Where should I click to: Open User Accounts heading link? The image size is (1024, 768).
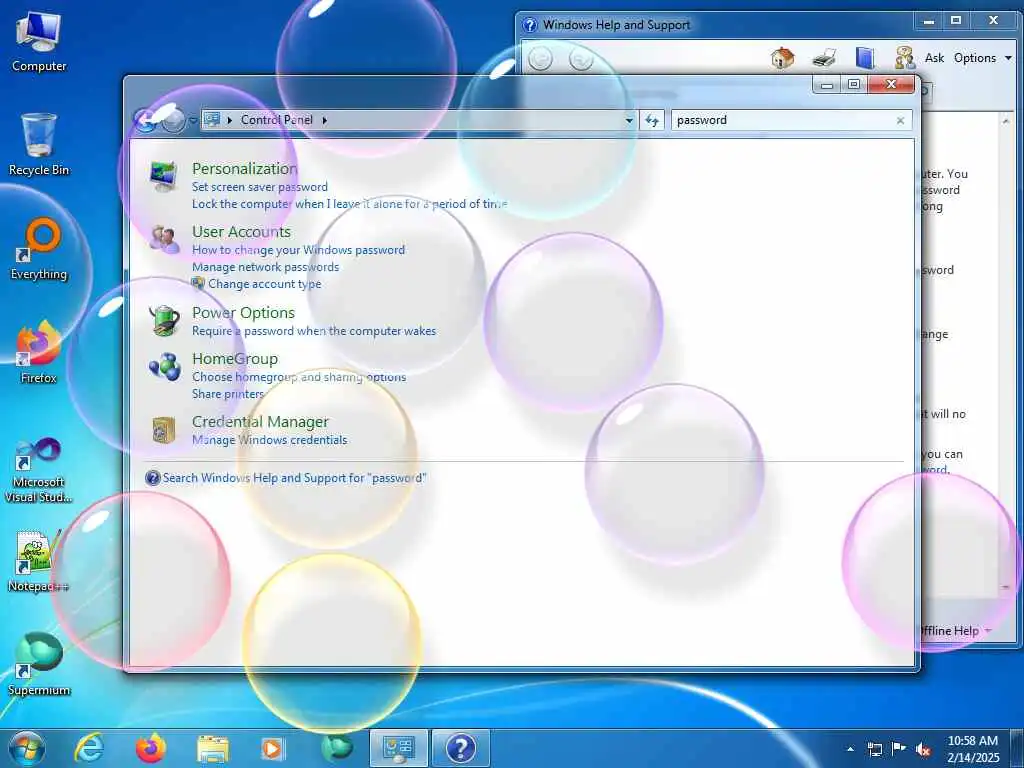click(x=242, y=232)
